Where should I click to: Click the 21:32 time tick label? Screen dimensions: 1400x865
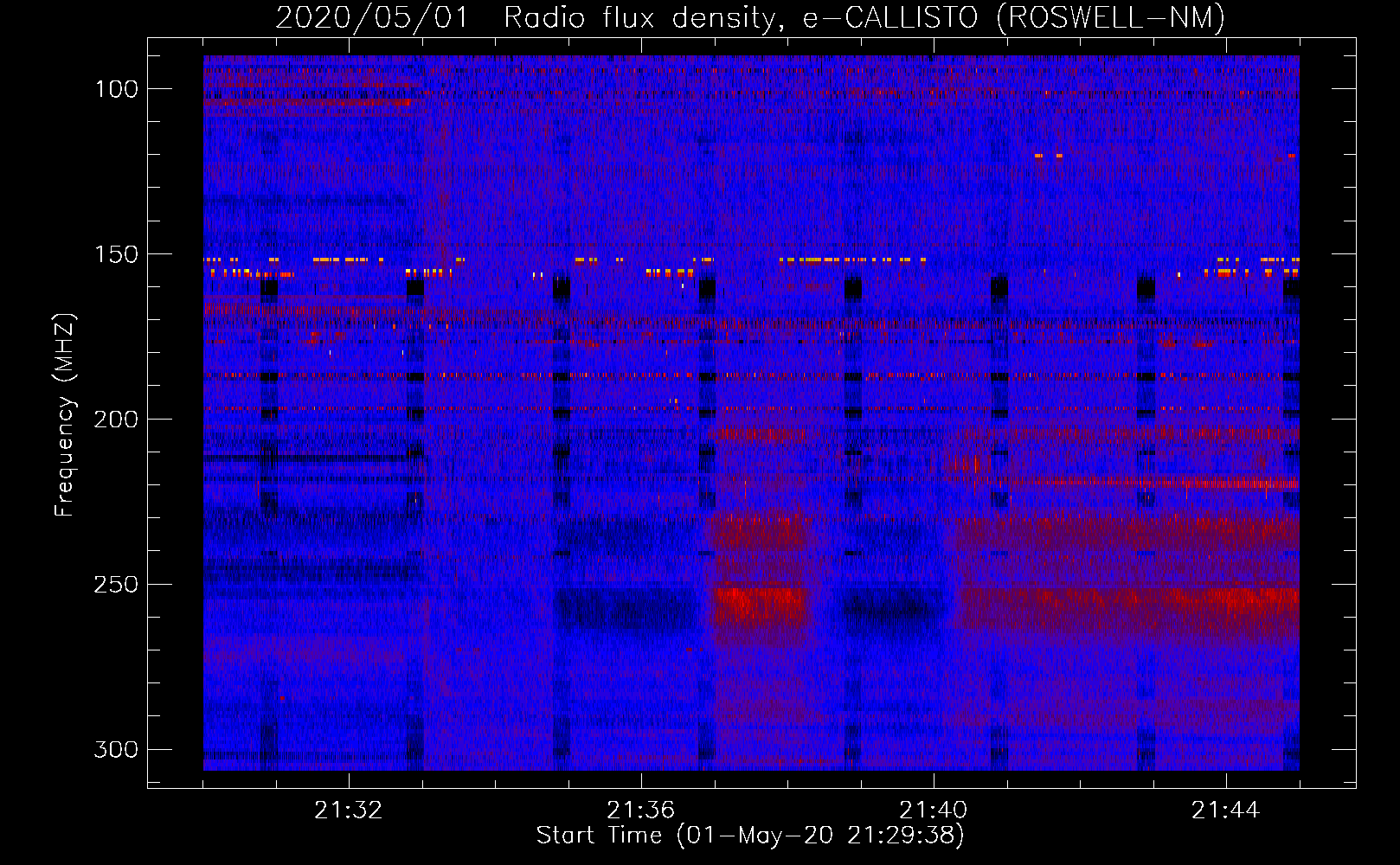click(x=349, y=811)
